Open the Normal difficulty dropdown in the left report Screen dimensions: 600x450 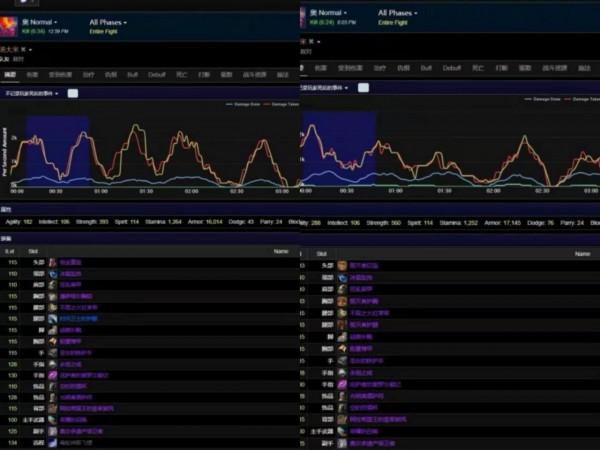pos(40,21)
